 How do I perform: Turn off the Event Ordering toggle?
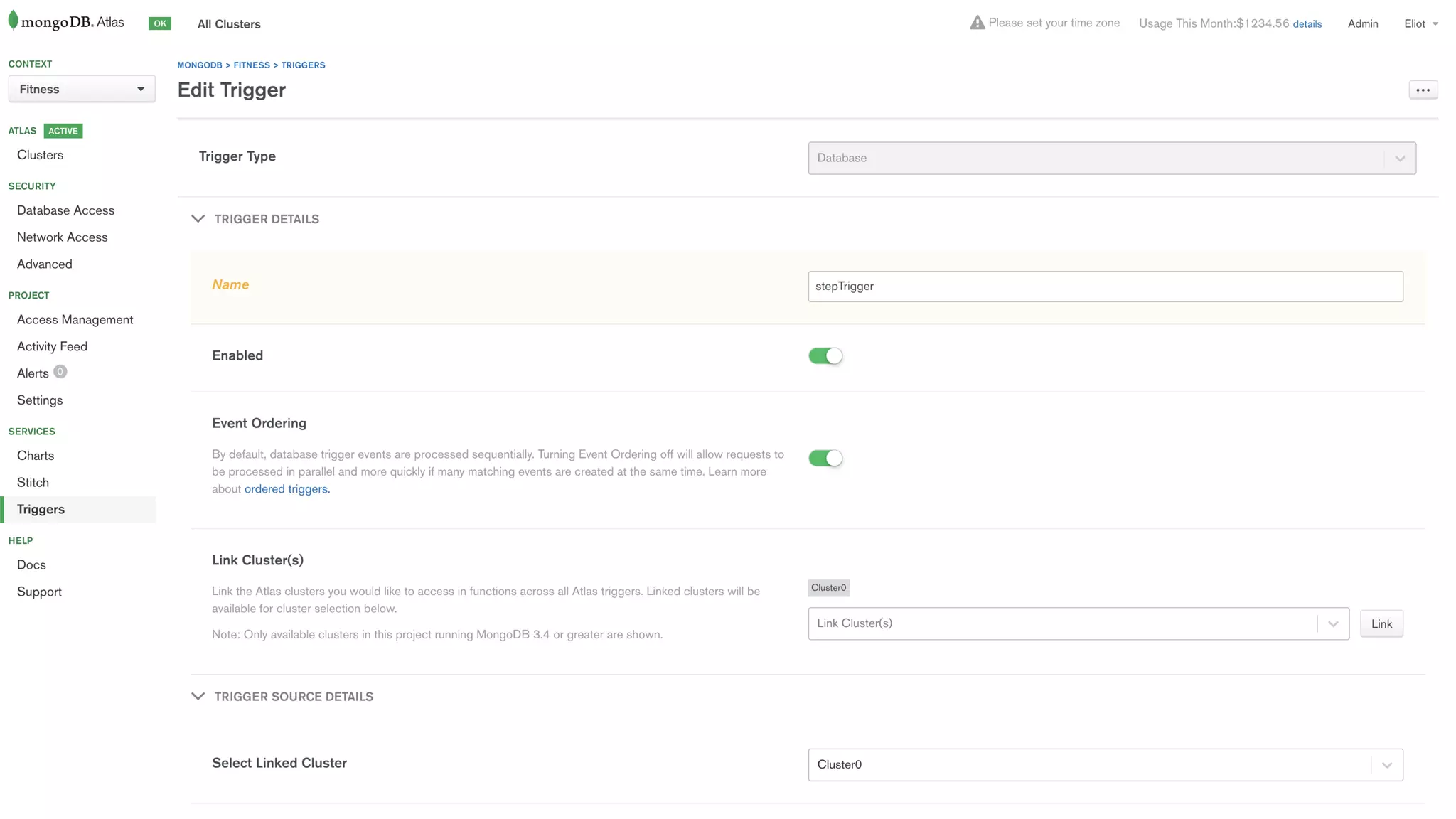(825, 458)
